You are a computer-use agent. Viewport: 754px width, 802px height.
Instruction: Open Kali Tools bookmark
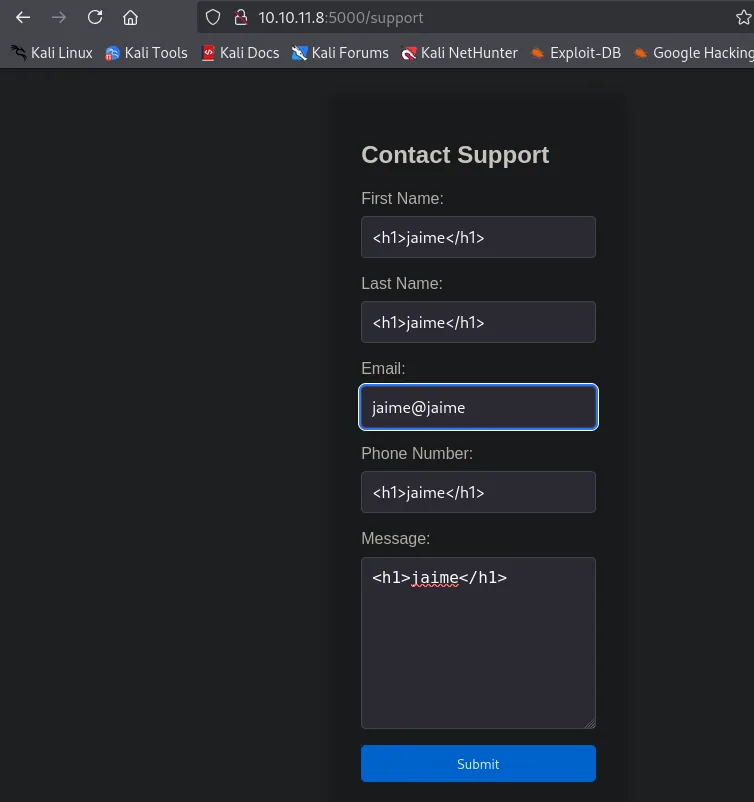146,53
